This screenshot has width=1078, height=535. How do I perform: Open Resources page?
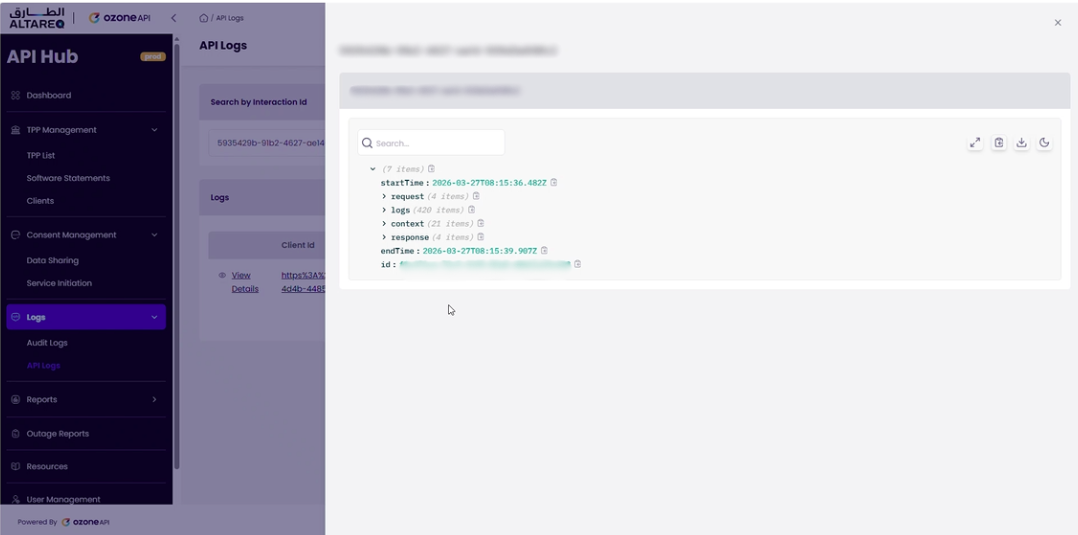click(47, 466)
